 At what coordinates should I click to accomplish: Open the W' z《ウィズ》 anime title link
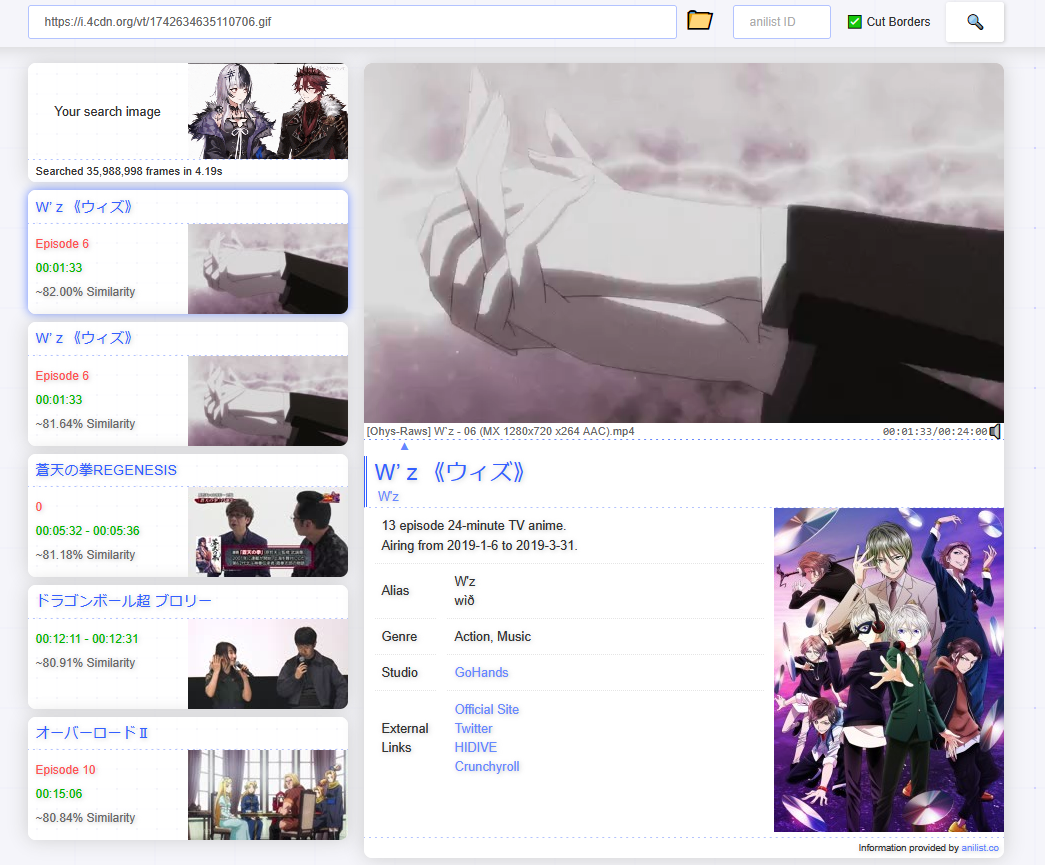click(449, 472)
